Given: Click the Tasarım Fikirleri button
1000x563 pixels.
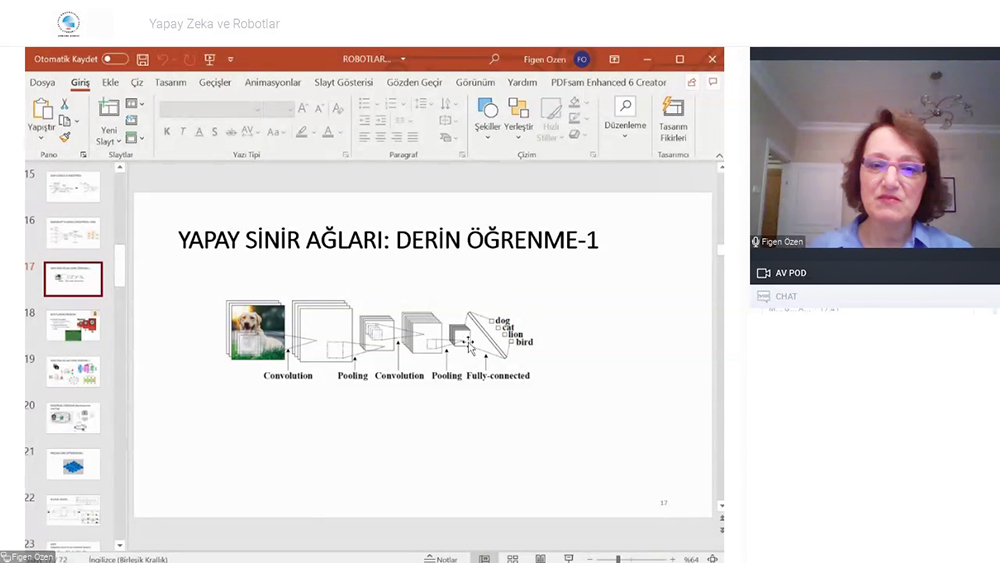Looking at the screenshot, I should click(673, 119).
